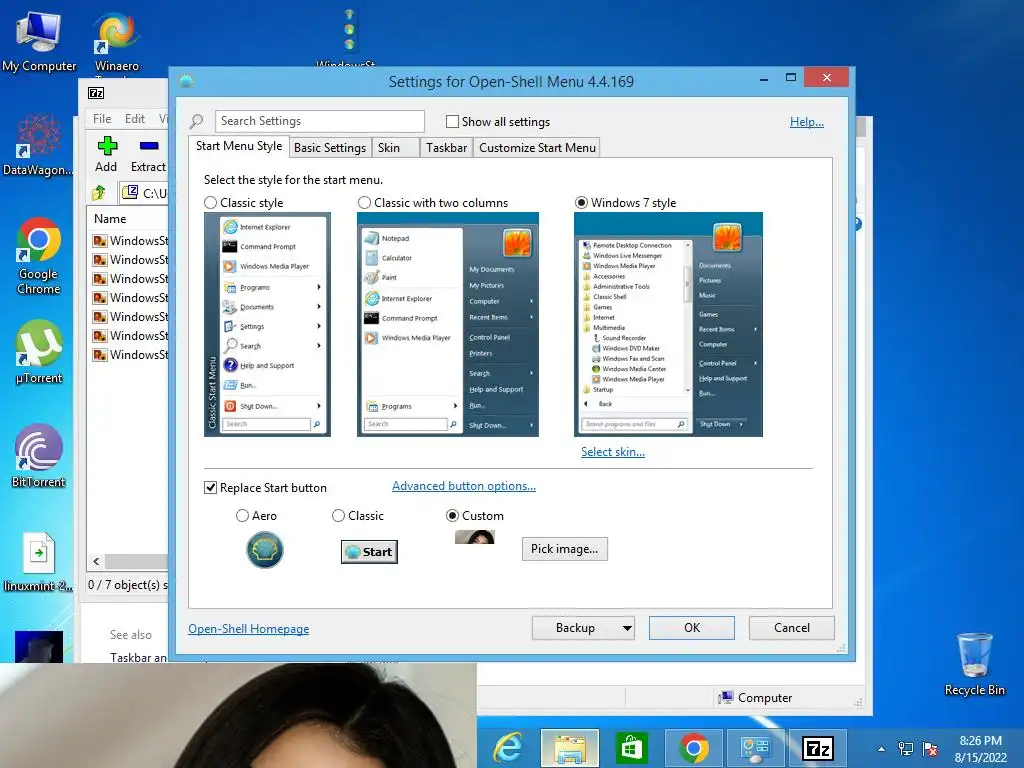Switch to Open-Shell settings taskbar item
This screenshot has height=768, width=1024.
(x=756, y=748)
